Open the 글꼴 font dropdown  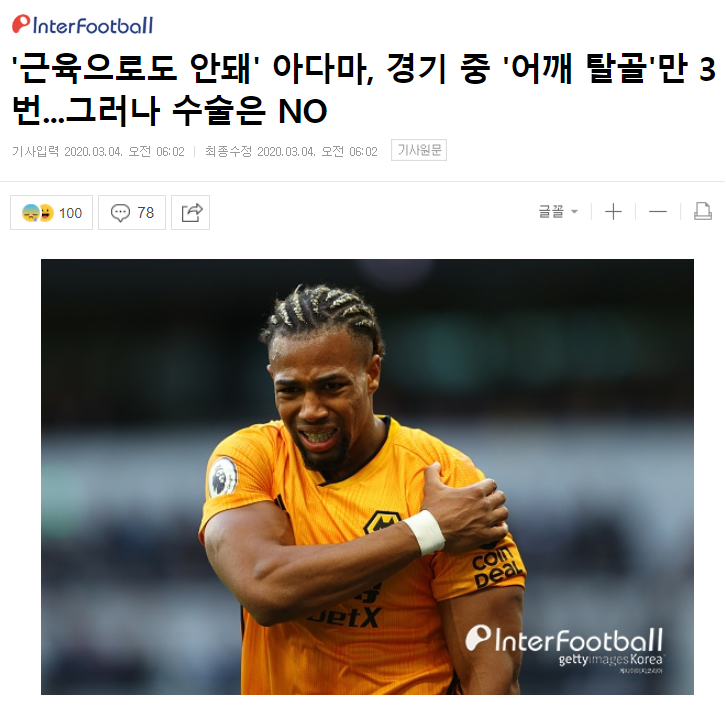[558, 212]
